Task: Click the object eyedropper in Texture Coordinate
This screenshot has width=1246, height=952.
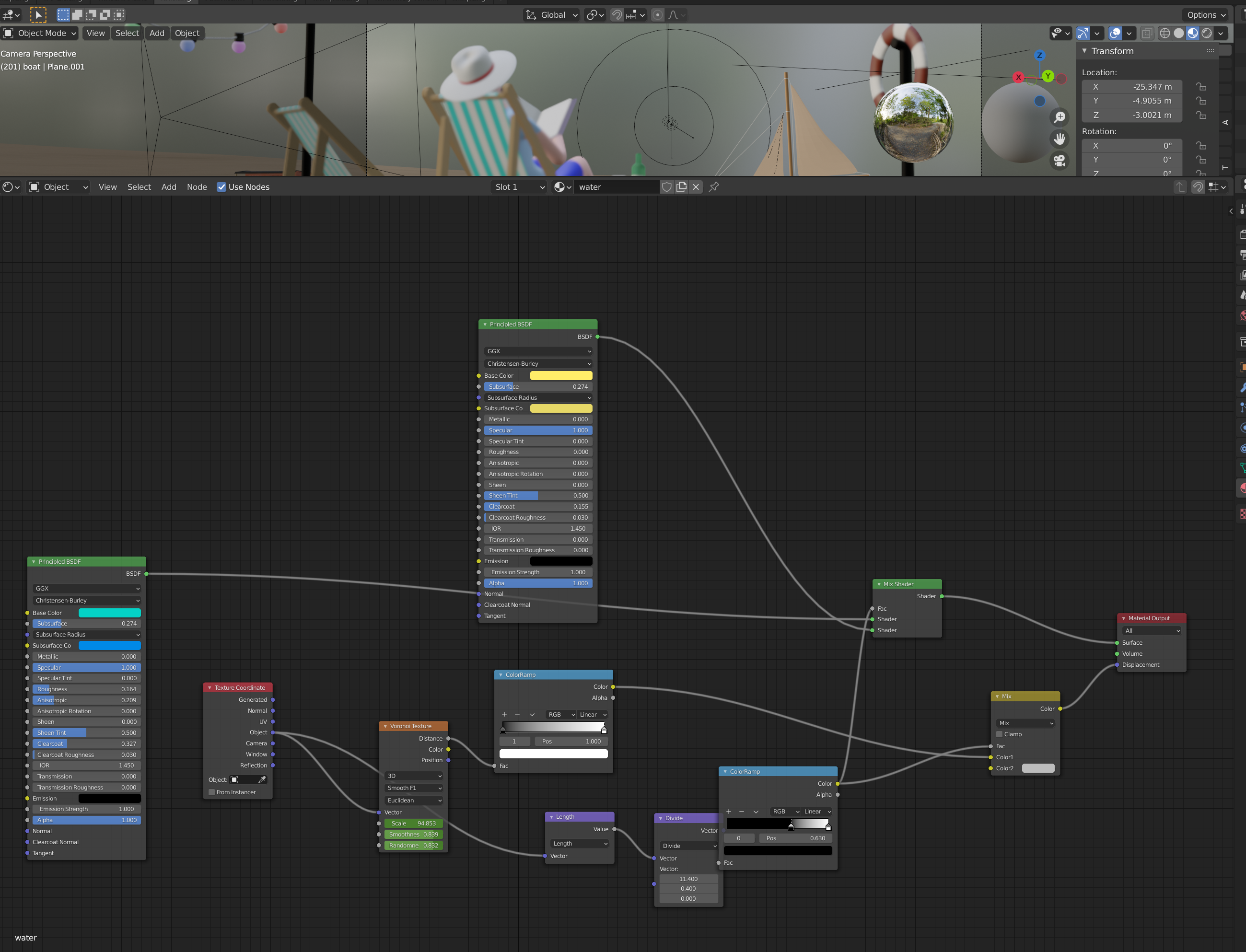Action: tap(262, 780)
